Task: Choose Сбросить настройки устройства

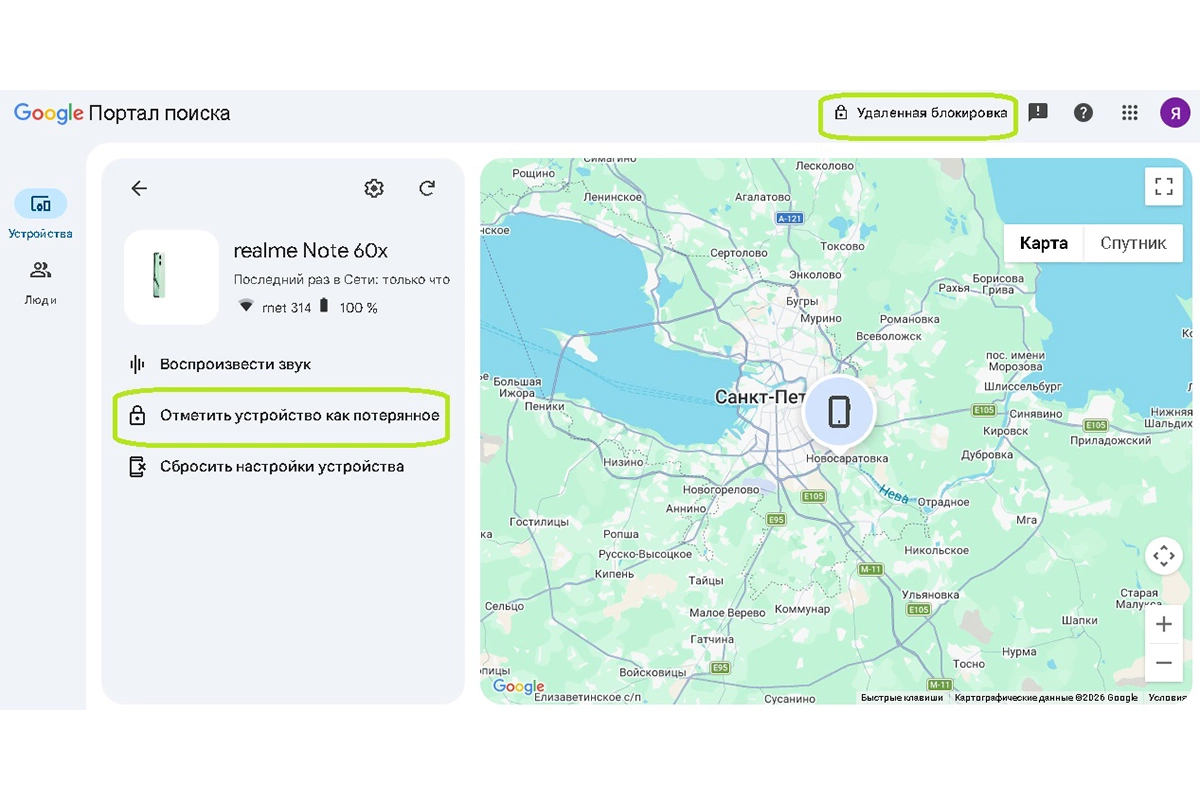Action: point(266,466)
